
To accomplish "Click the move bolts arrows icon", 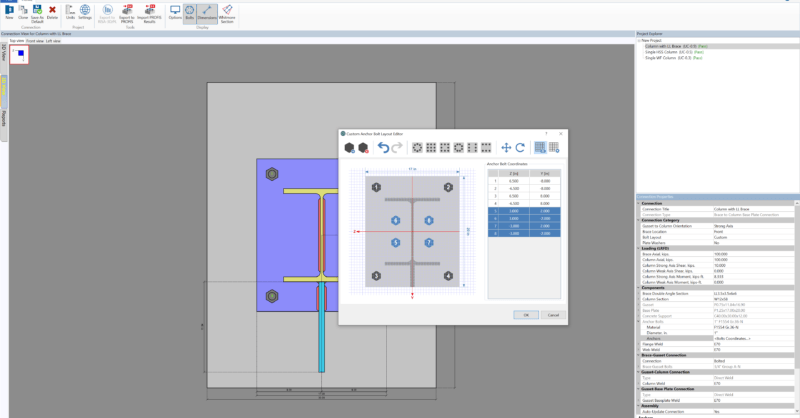I will pyautogui.click(x=506, y=148).
